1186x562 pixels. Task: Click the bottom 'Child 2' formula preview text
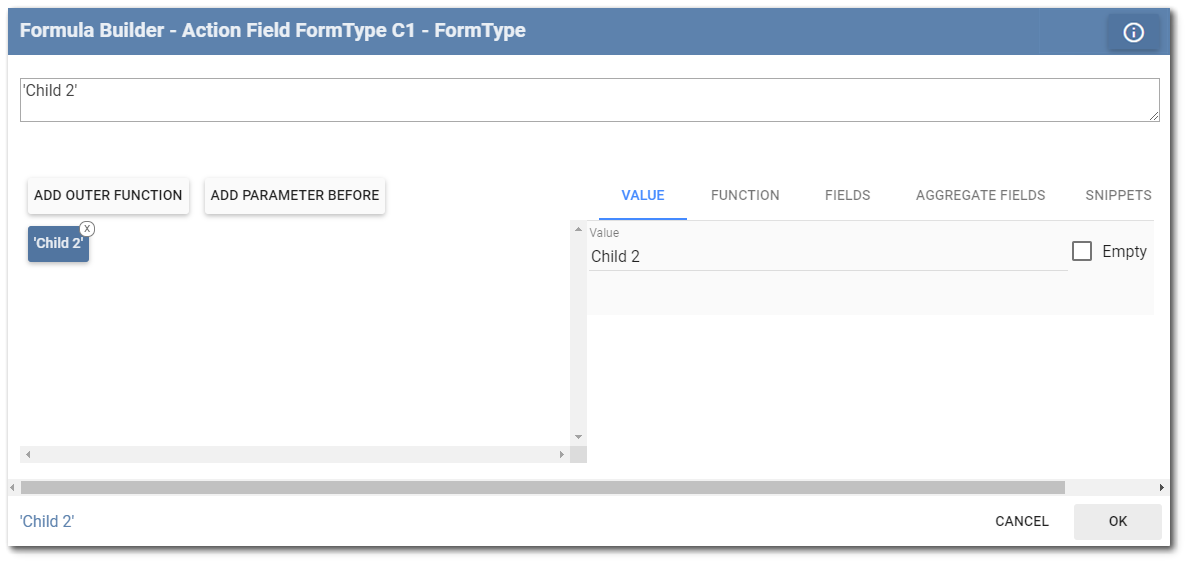[47, 521]
